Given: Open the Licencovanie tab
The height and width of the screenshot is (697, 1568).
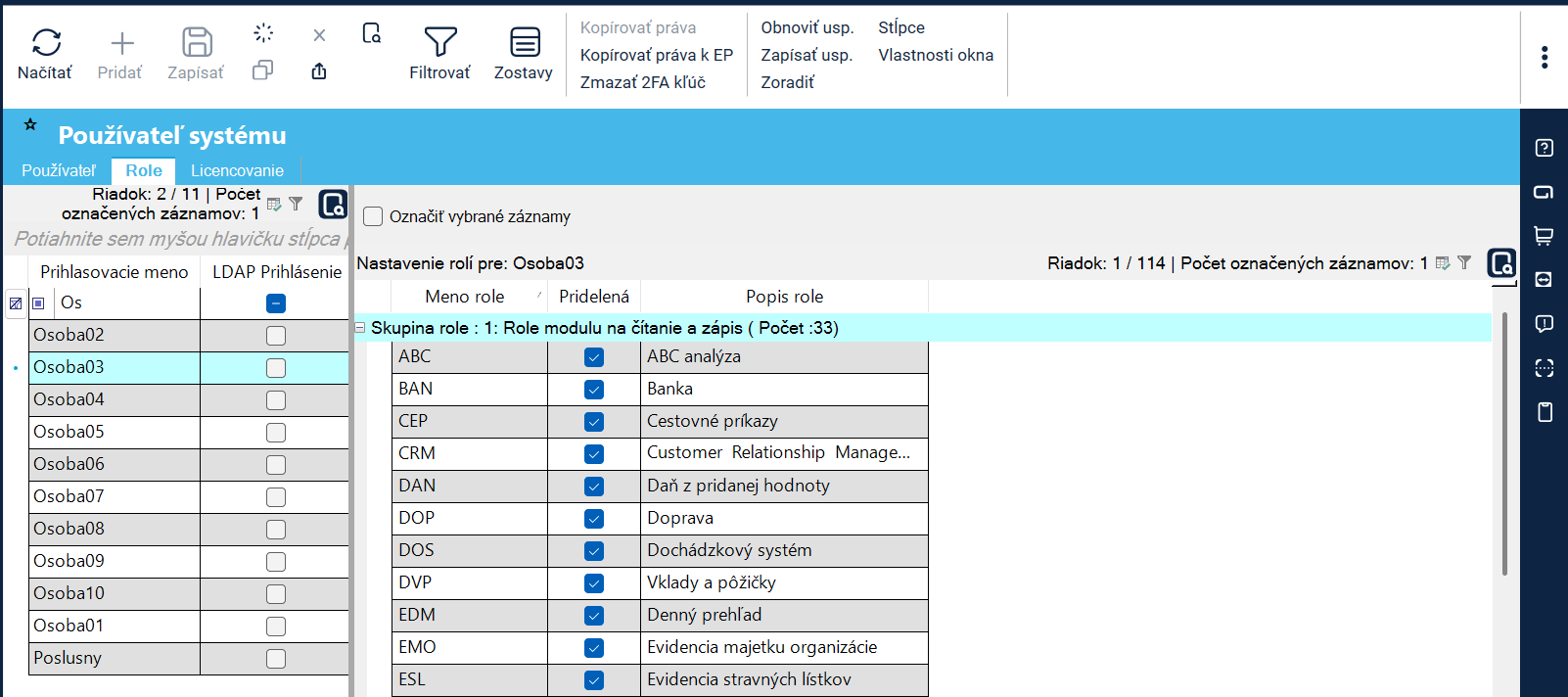Looking at the screenshot, I should point(237,170).
